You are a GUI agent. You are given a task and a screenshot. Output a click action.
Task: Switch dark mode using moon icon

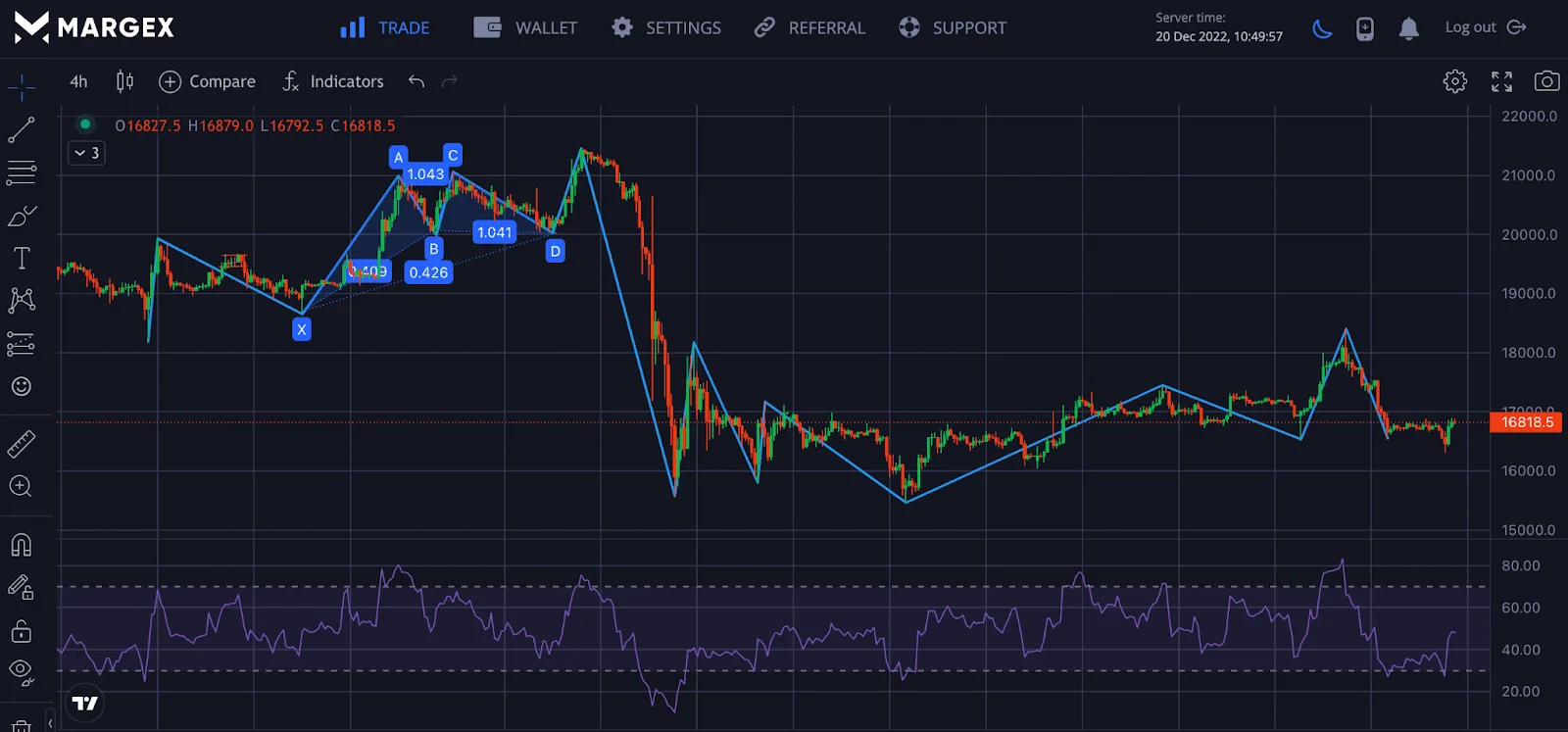[x=1322, y=28]
